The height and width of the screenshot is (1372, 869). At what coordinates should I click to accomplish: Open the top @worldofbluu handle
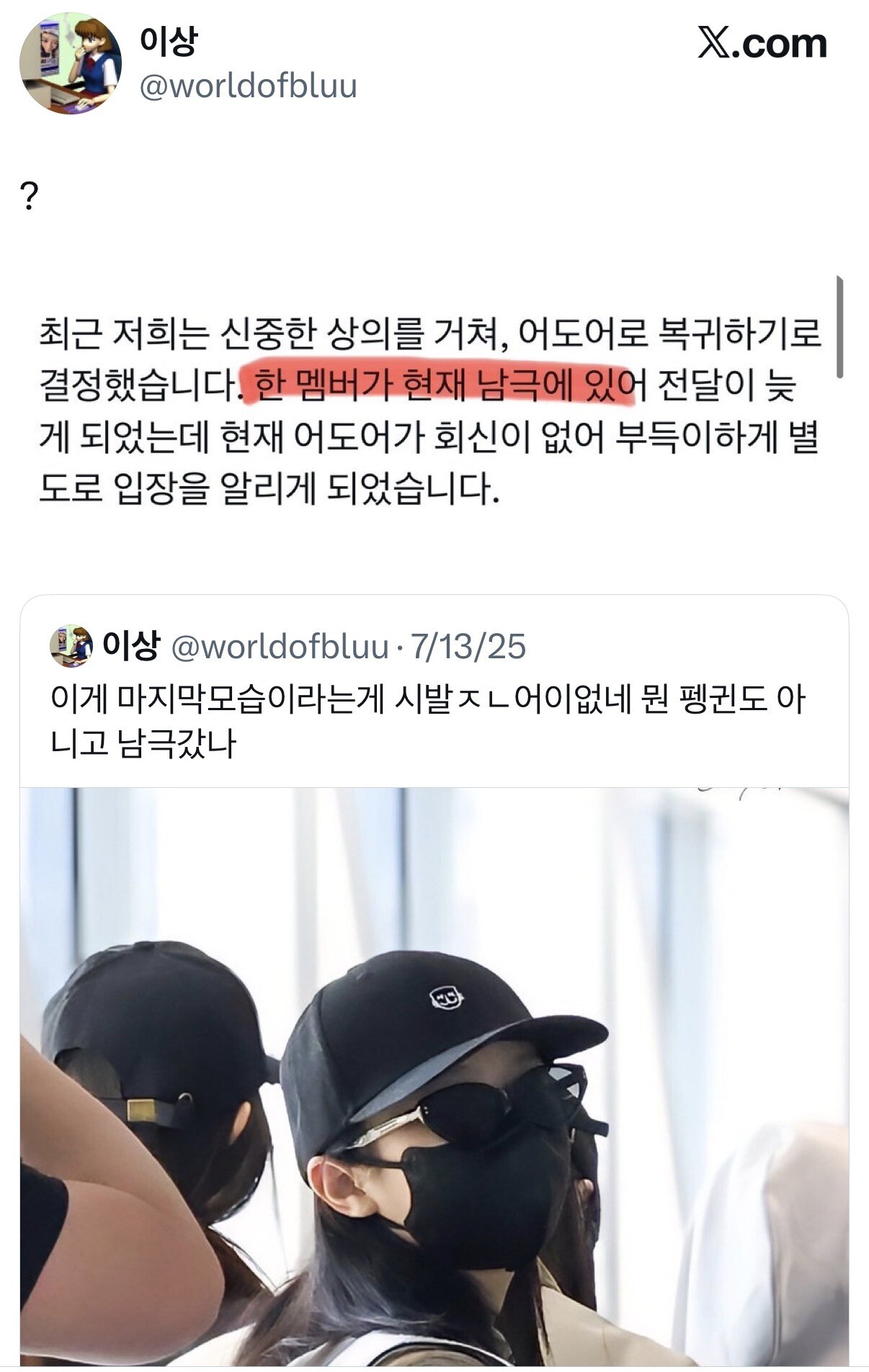248,86
